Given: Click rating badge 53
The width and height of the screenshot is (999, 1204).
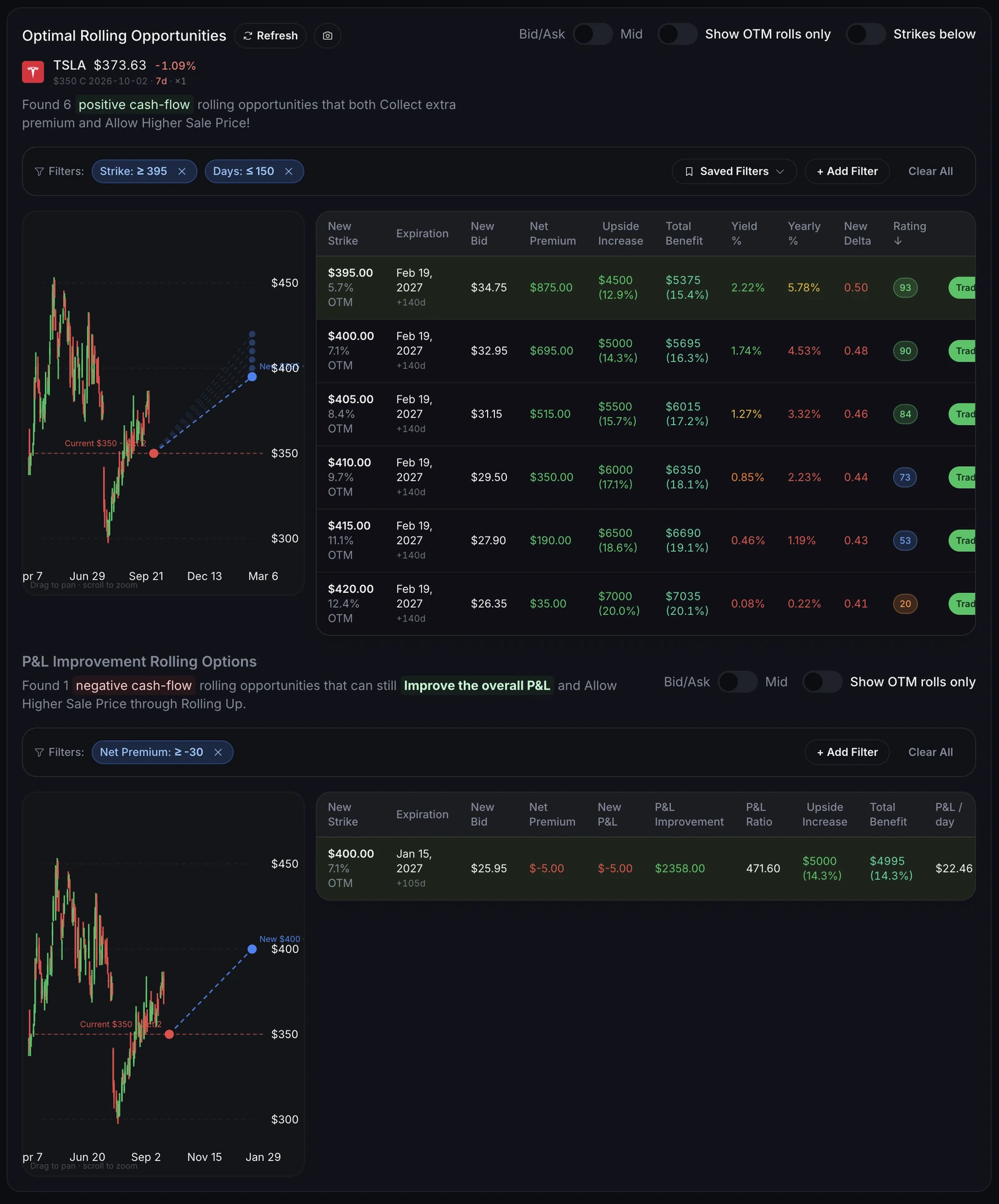Looking at the screenshot, I should point(905,541).
